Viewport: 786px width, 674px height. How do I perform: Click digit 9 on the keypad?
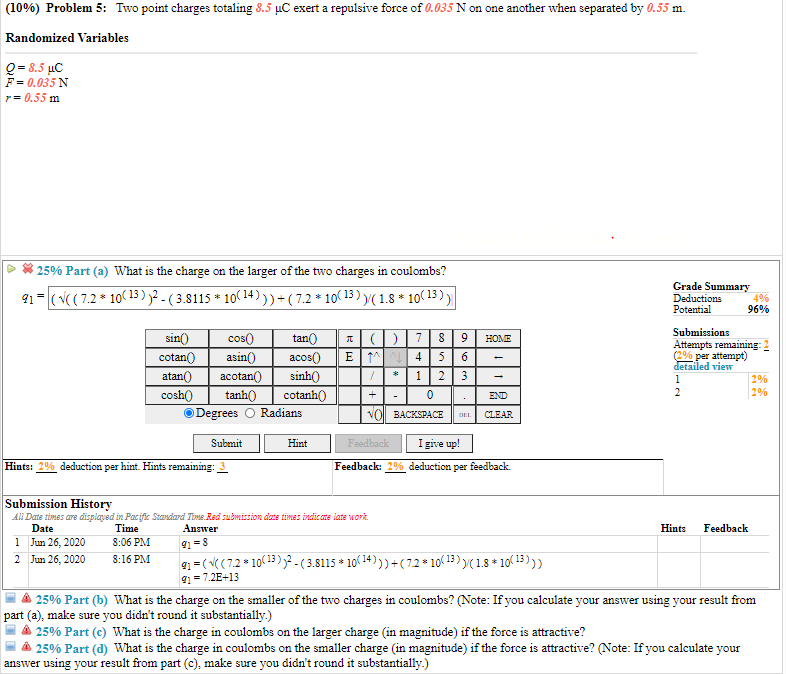[x=465, y=338]
